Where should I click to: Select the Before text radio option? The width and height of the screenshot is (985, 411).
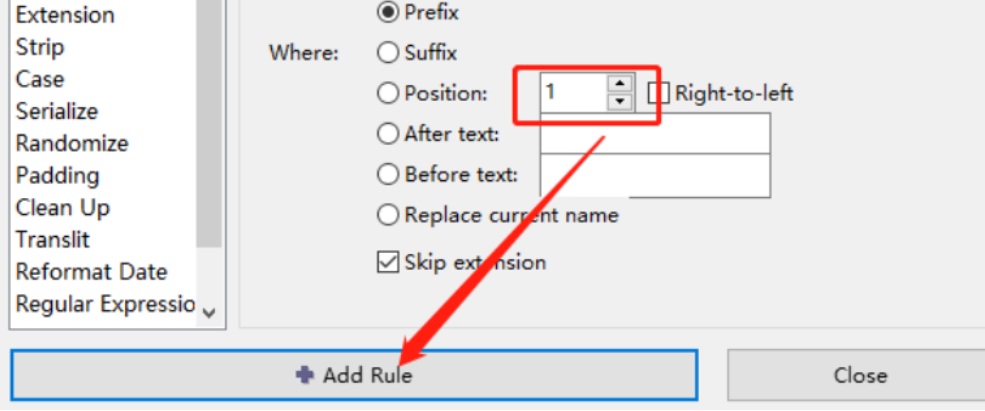[x=388, y=175]
